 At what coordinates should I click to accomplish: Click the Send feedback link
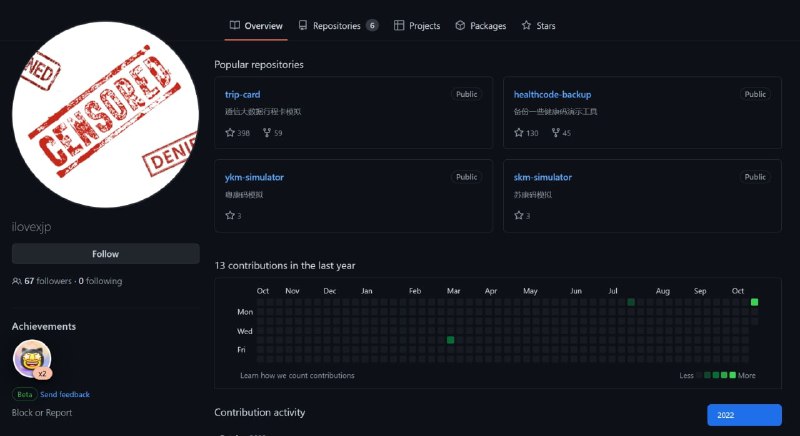[x=65, y=395]
